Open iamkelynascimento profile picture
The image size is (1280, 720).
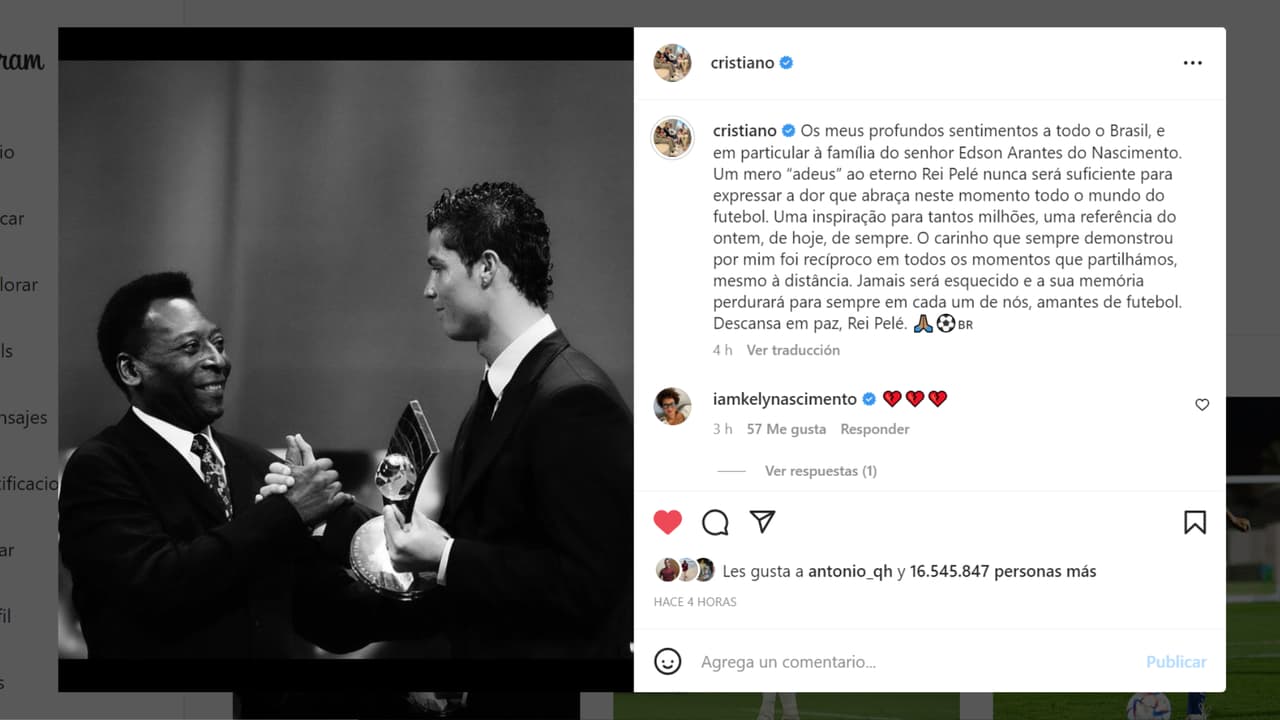click(x=672, y=406)
